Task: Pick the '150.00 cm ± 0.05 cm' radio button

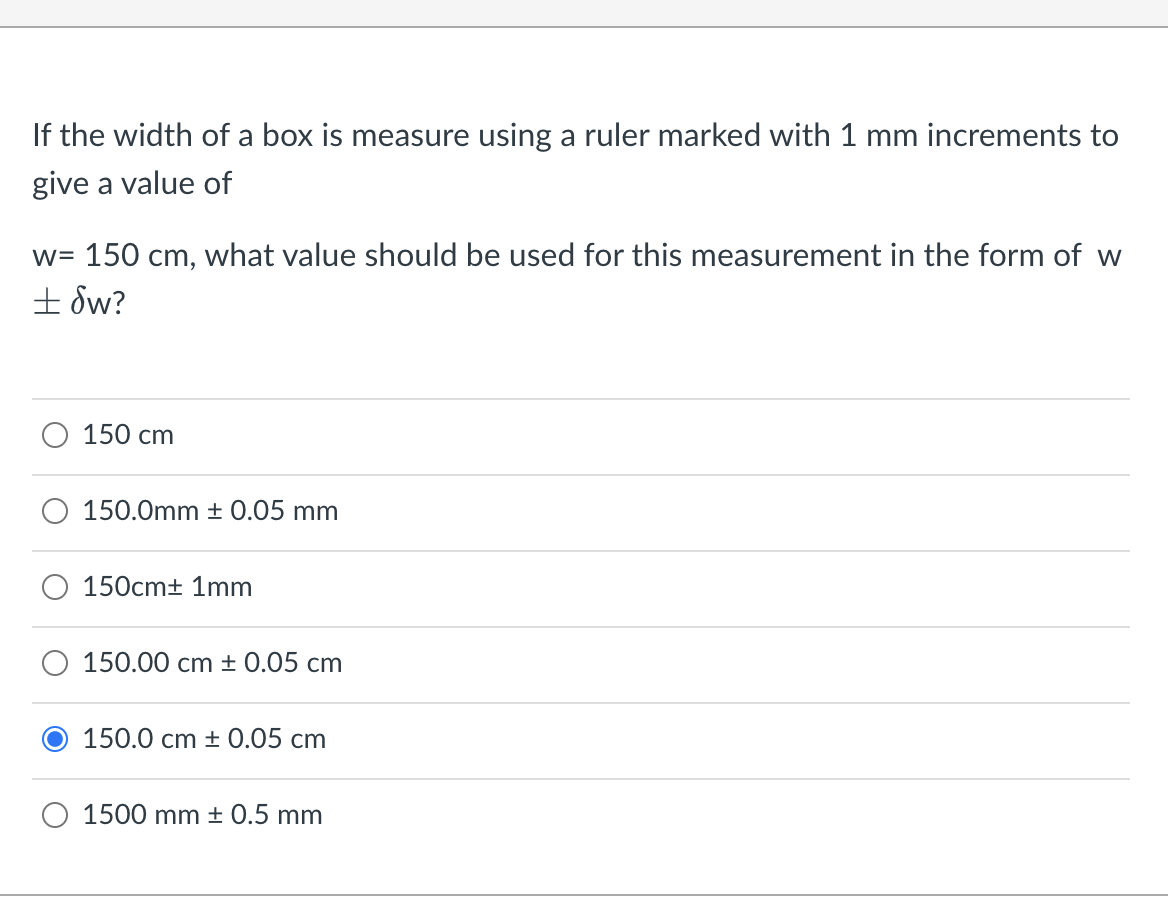Action: point(55,663)
